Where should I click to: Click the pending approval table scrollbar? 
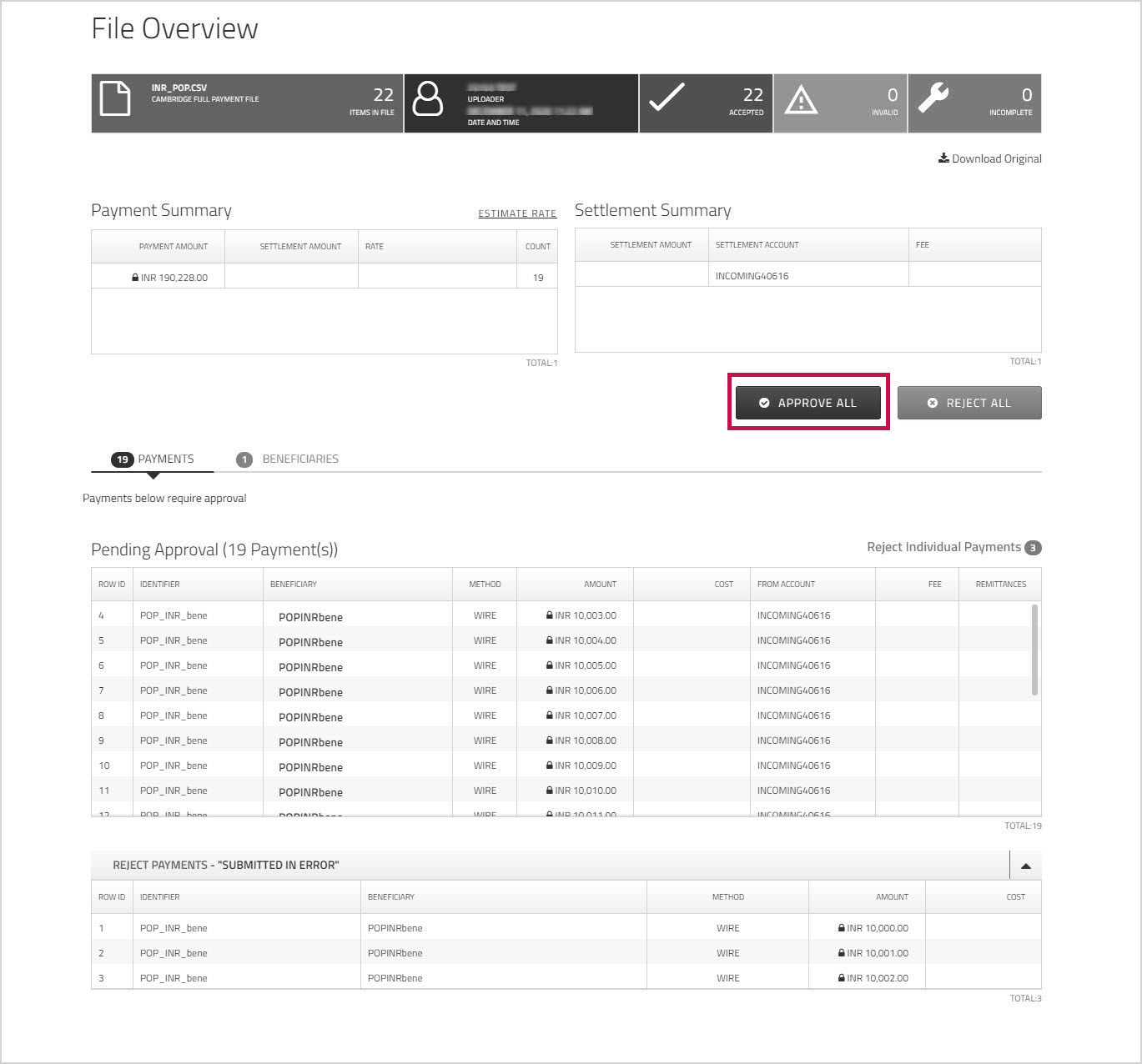coord(1035,650)
